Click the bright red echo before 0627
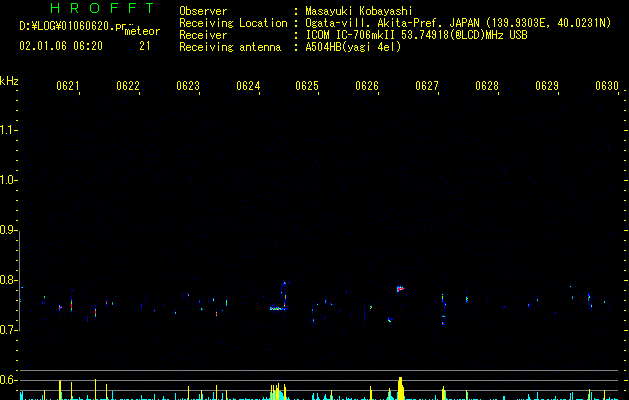Viewport: 629px width, 400px height. 400,288
